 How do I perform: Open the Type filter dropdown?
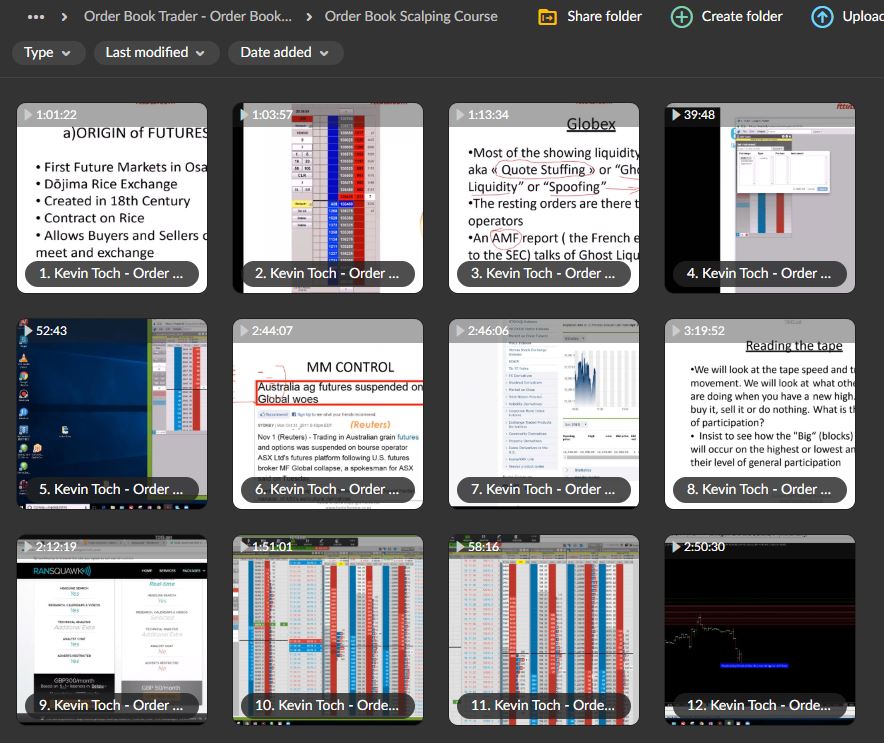click(48, 53)
